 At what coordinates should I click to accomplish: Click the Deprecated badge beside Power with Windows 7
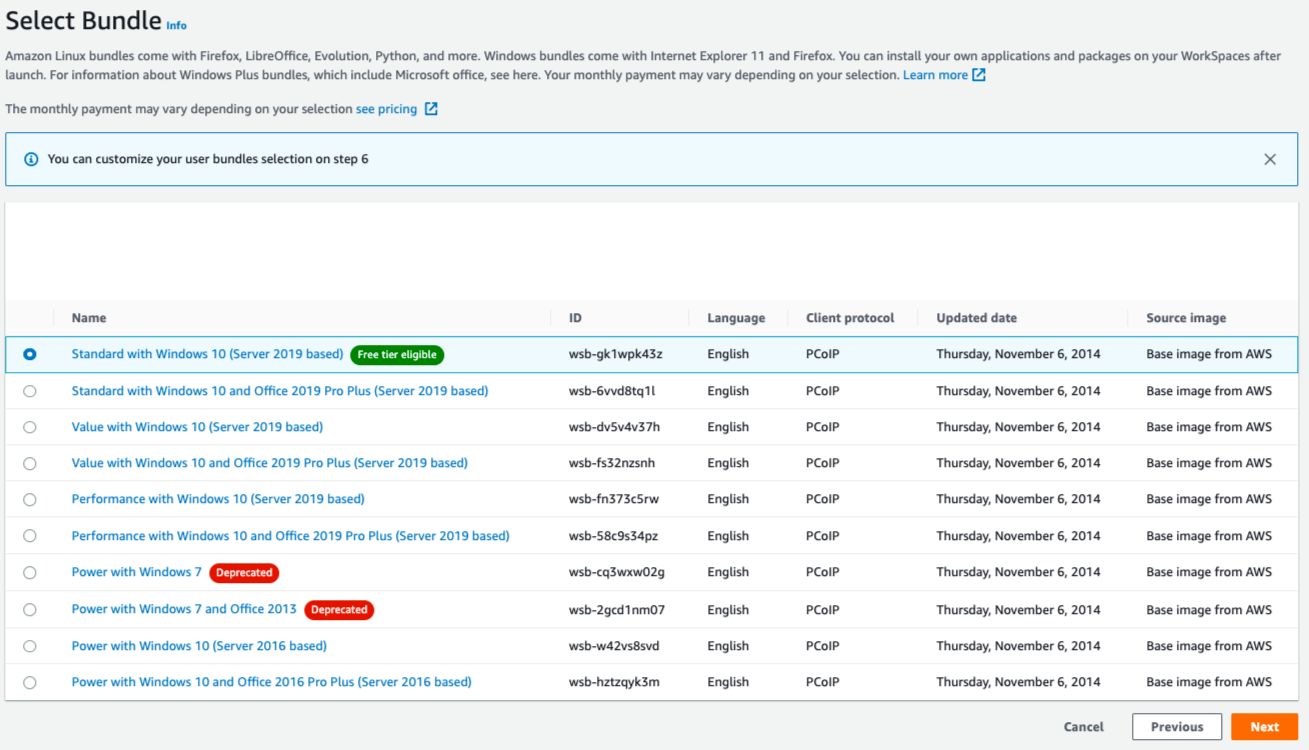point(244,573)
